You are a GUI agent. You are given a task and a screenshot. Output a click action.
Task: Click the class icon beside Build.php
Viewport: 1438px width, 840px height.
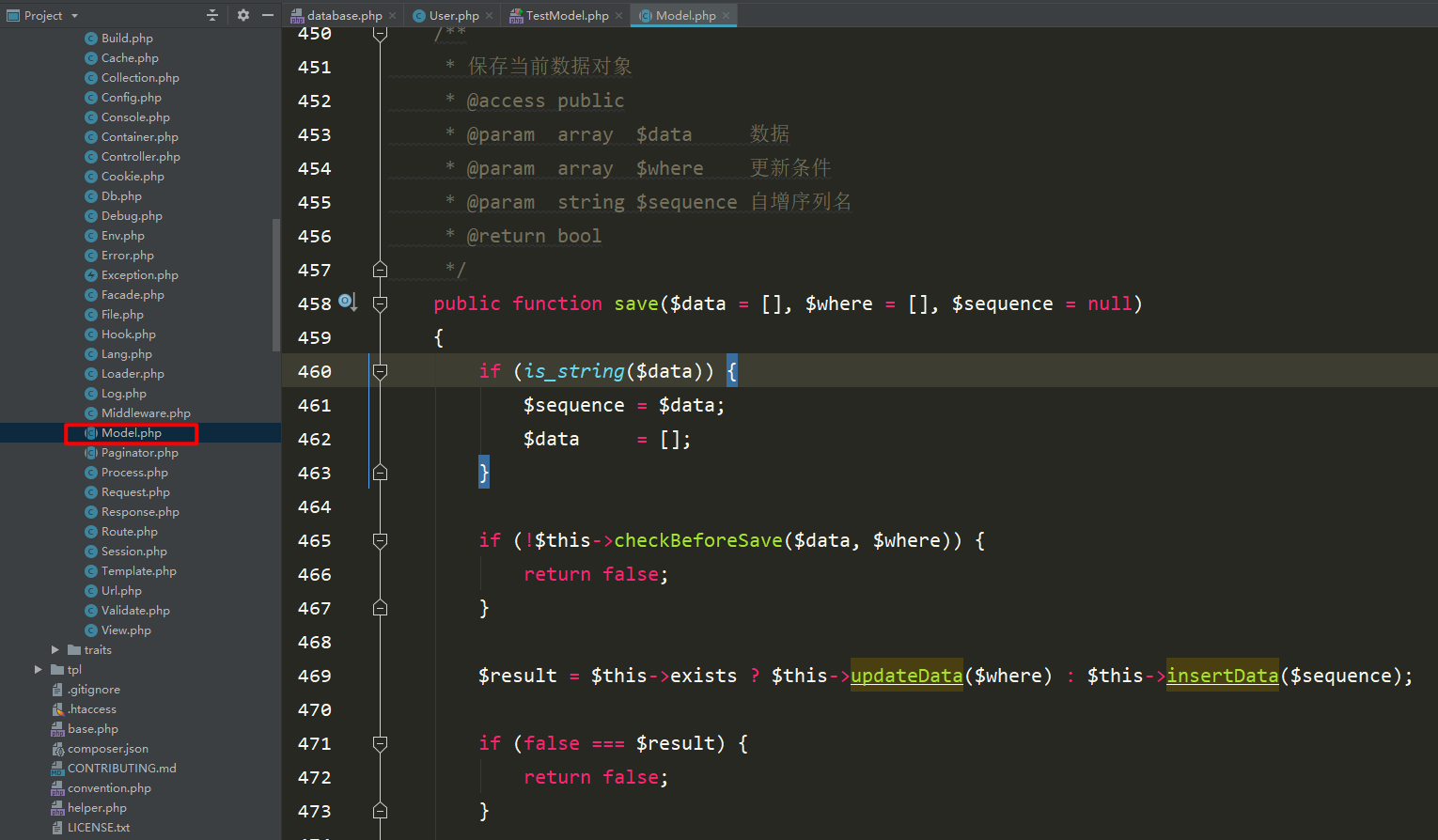91,39
